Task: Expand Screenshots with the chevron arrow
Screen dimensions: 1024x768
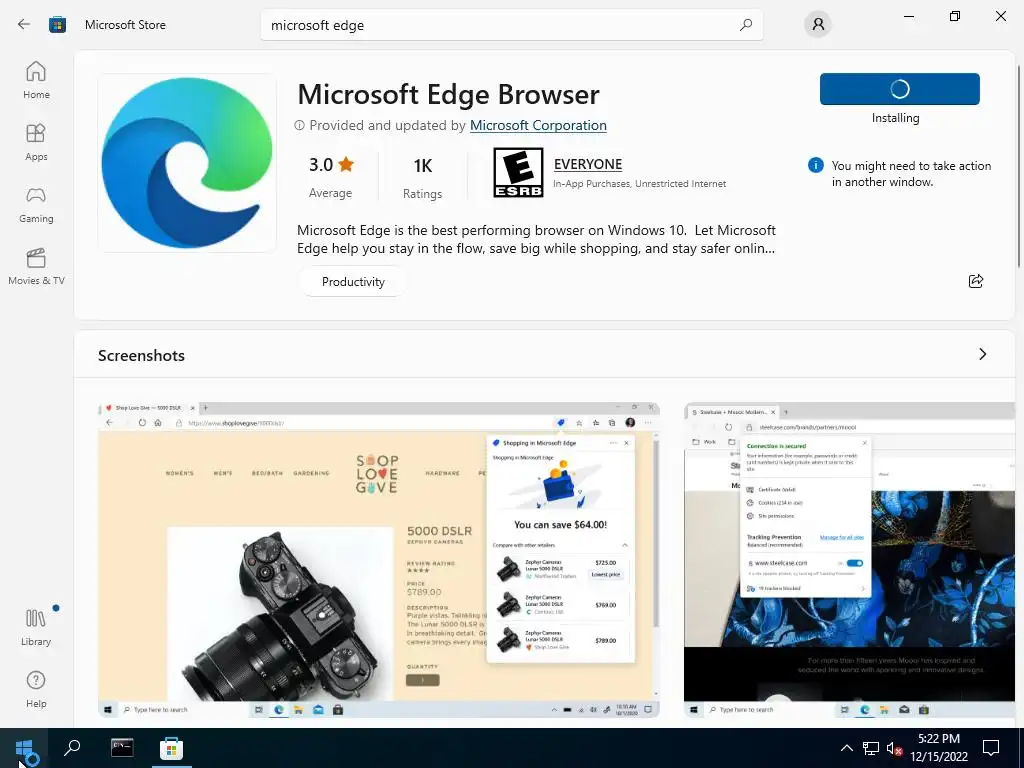Action: [x=982, y=354]
